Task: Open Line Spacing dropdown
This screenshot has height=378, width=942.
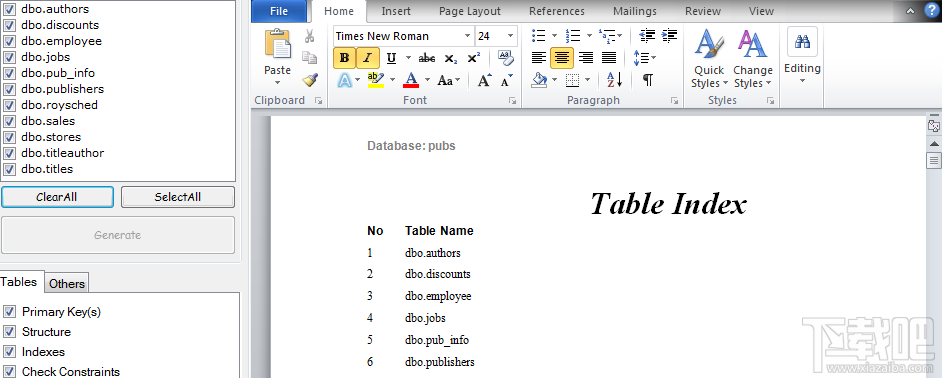Action: pyautogui.click(x=645, y=58)
